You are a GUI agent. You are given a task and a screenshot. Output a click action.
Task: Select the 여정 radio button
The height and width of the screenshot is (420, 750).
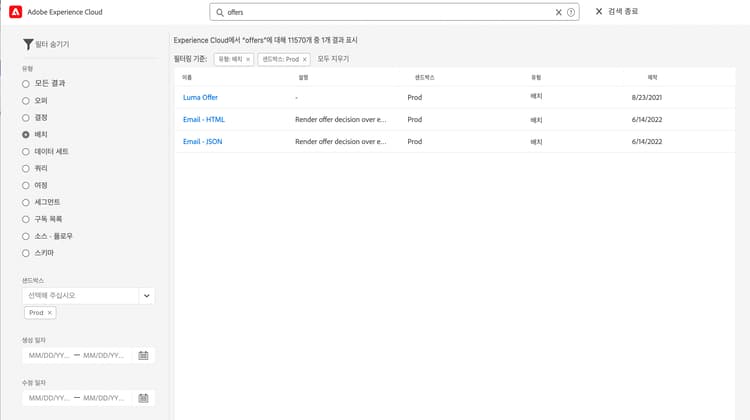tap(26, 186)
